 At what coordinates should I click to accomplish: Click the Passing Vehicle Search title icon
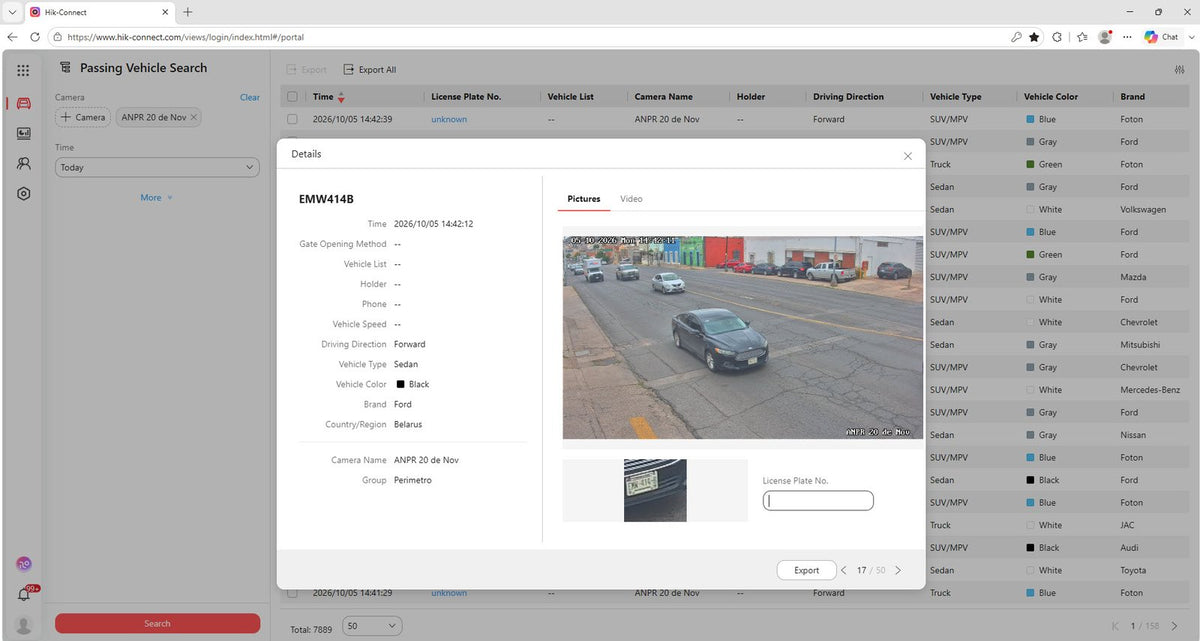[65, 68]
